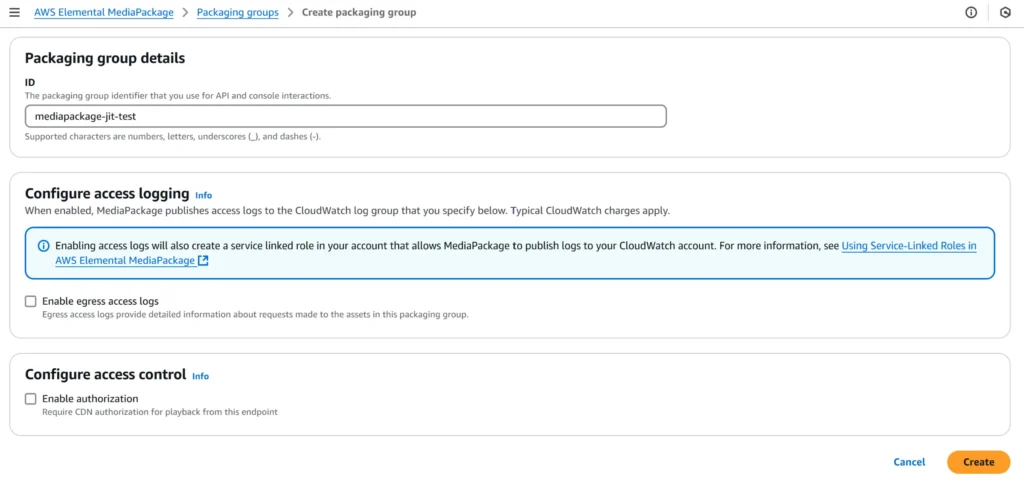Open Info link beside Configure access control

pyautogui.click(x=200, y=376)
